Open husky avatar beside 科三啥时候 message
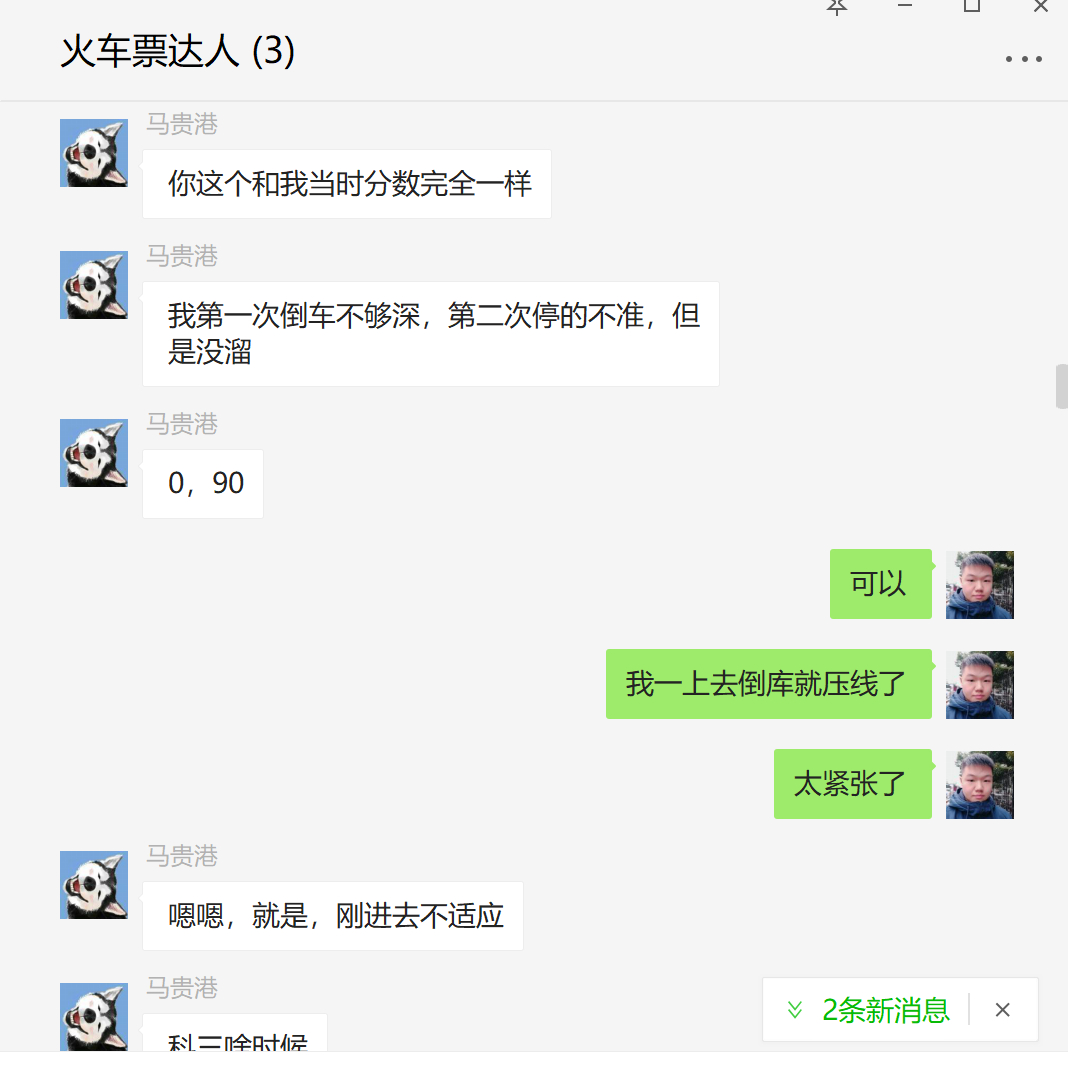The height and width of the screenshot is (1075, 1068). coord(94,1017)
